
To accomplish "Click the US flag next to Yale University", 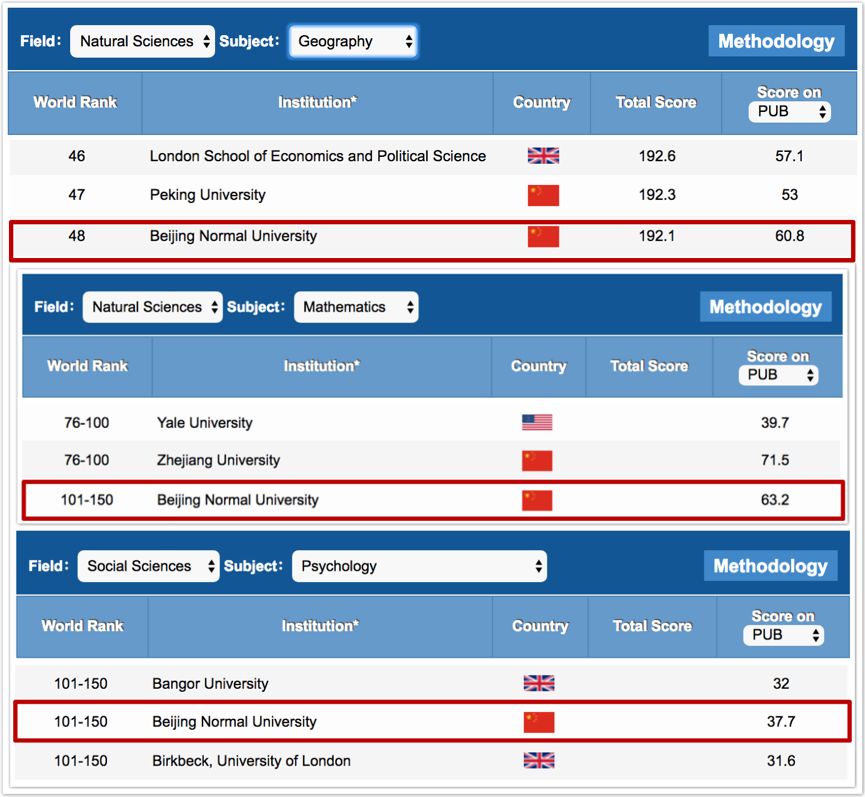I will point(537,422).
